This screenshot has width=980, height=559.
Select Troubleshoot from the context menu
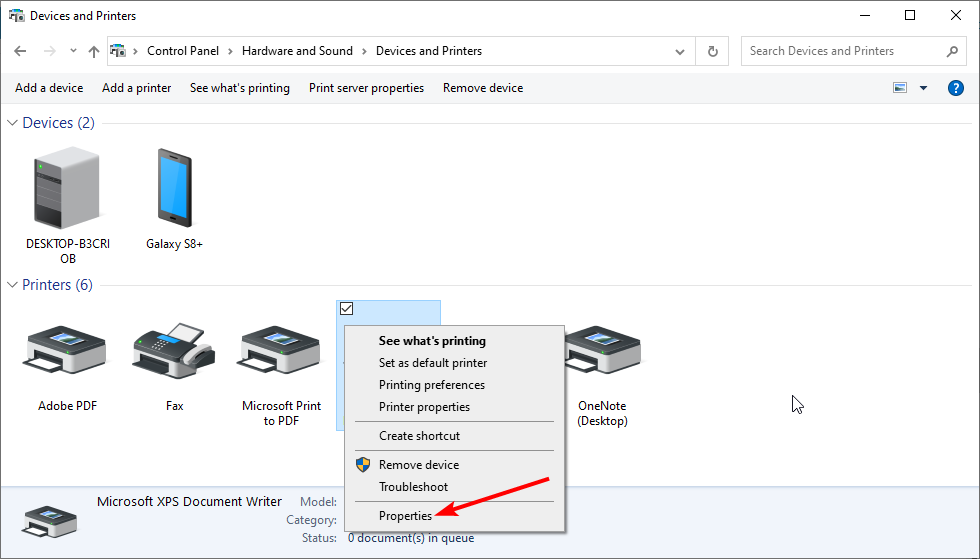[413, 486]
